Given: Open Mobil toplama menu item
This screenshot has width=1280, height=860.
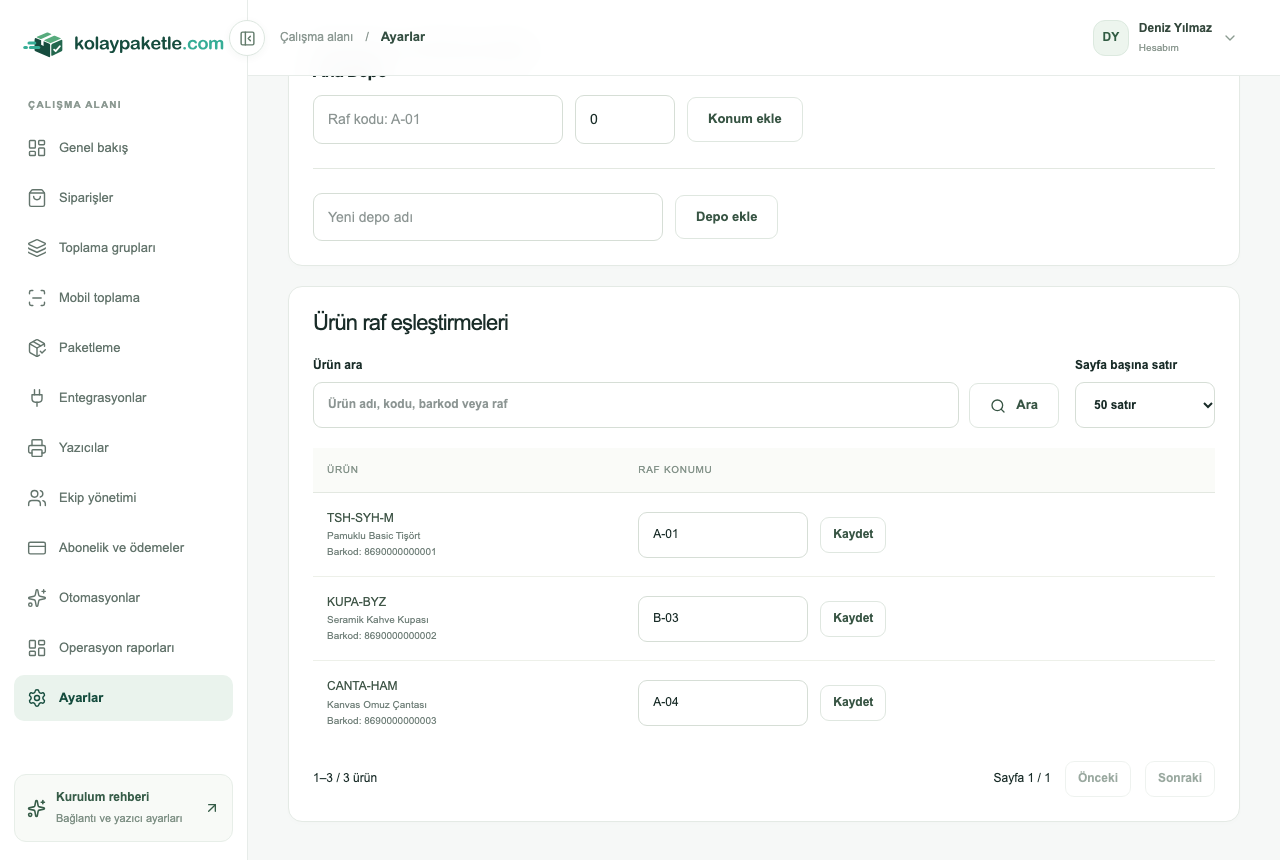Looking at the screenshot, I should tap(123, 298).
